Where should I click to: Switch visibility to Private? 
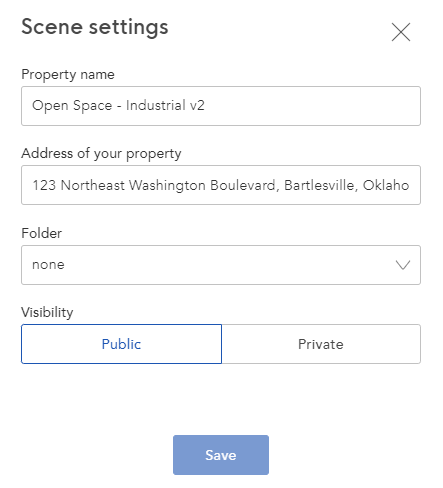321,344
